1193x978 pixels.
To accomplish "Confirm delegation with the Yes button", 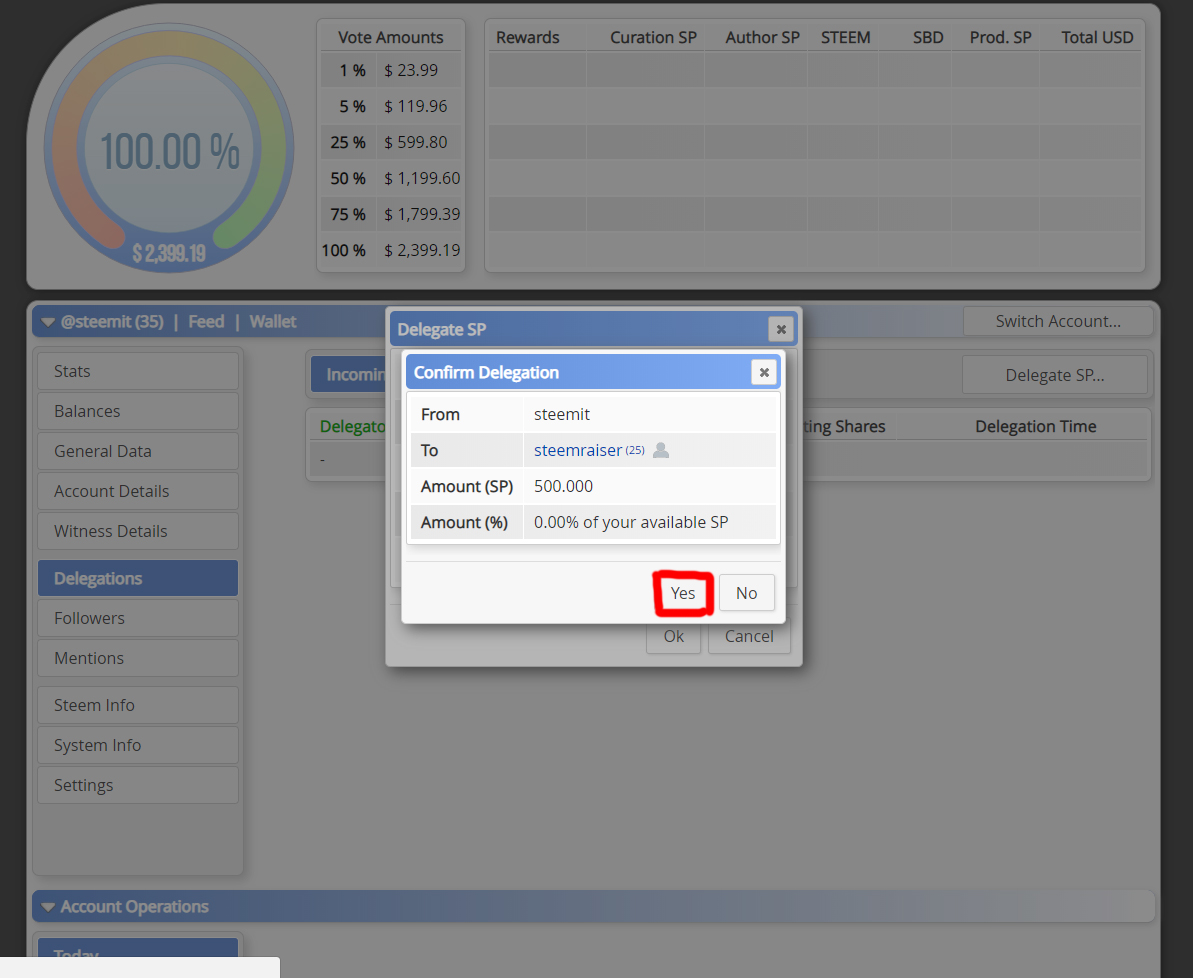I will tap(682, 593).
